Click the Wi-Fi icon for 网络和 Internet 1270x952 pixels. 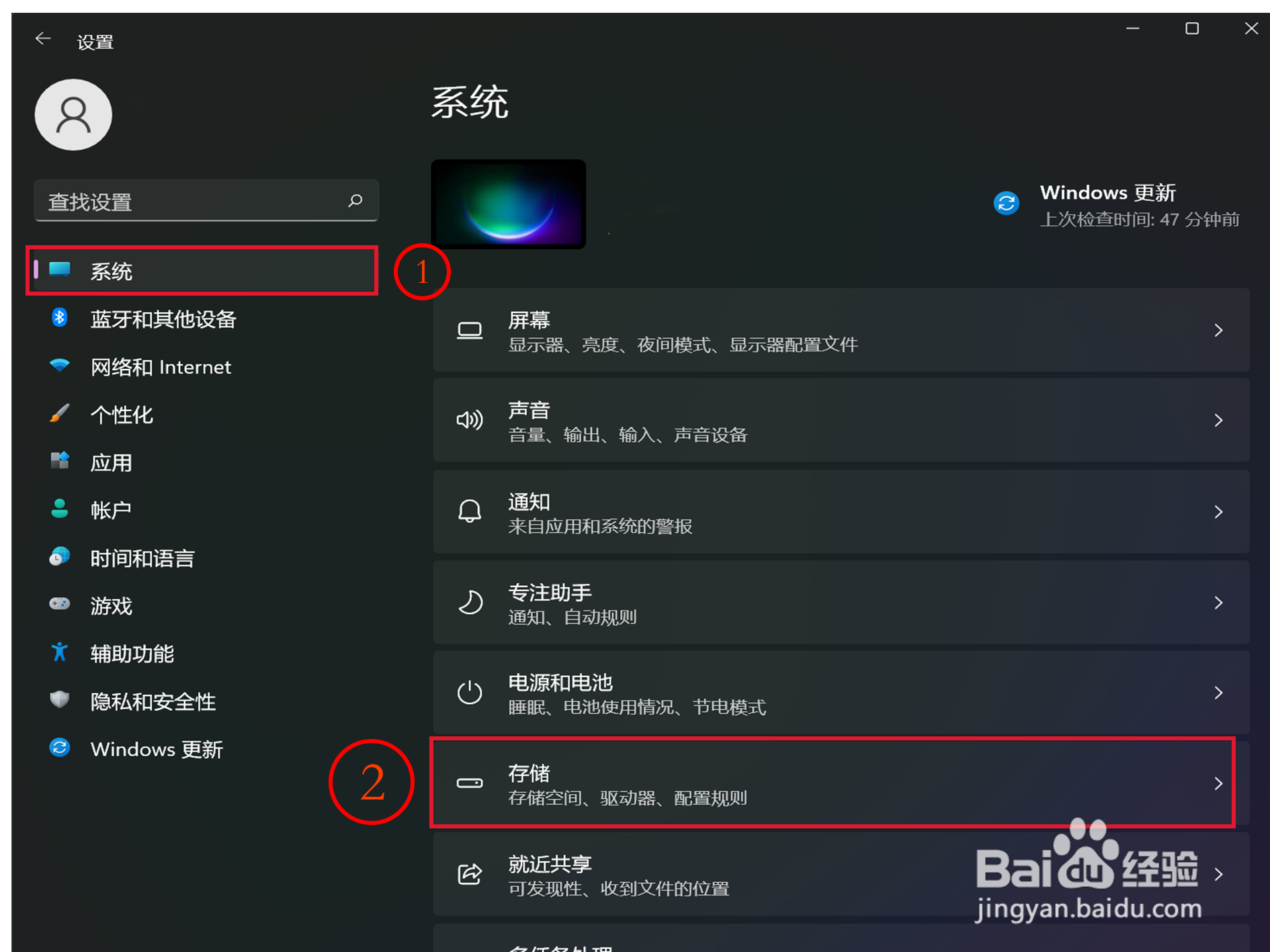(x=60, y=365)
